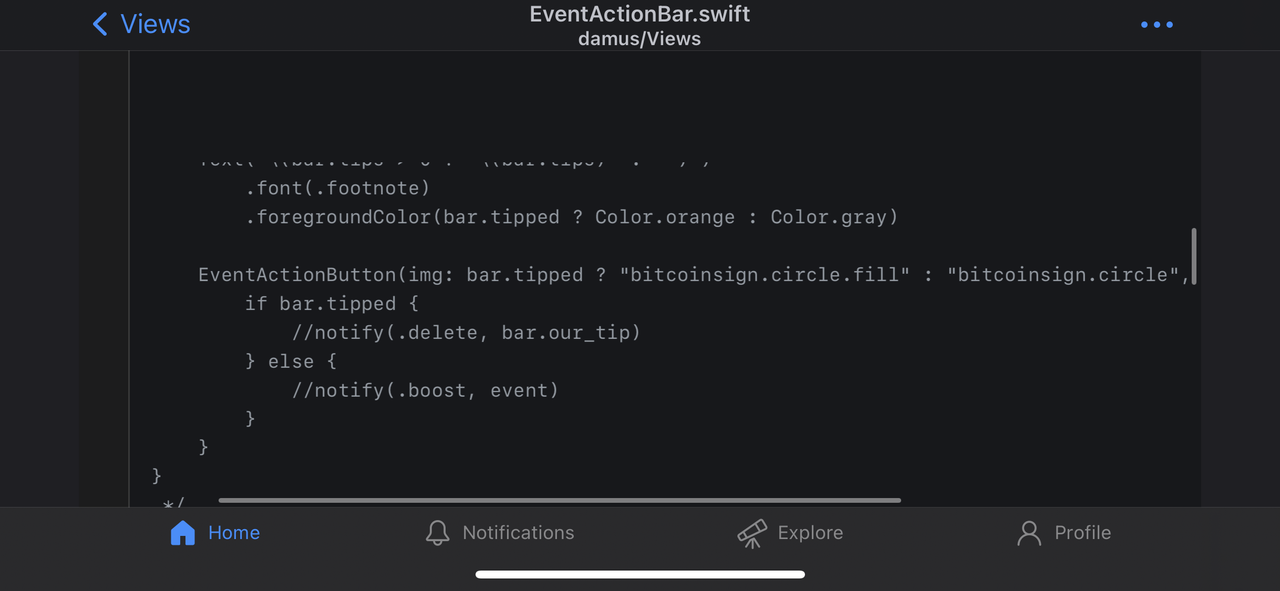
Task: Tap the Notifications bell icon
Action: [437, 533]
